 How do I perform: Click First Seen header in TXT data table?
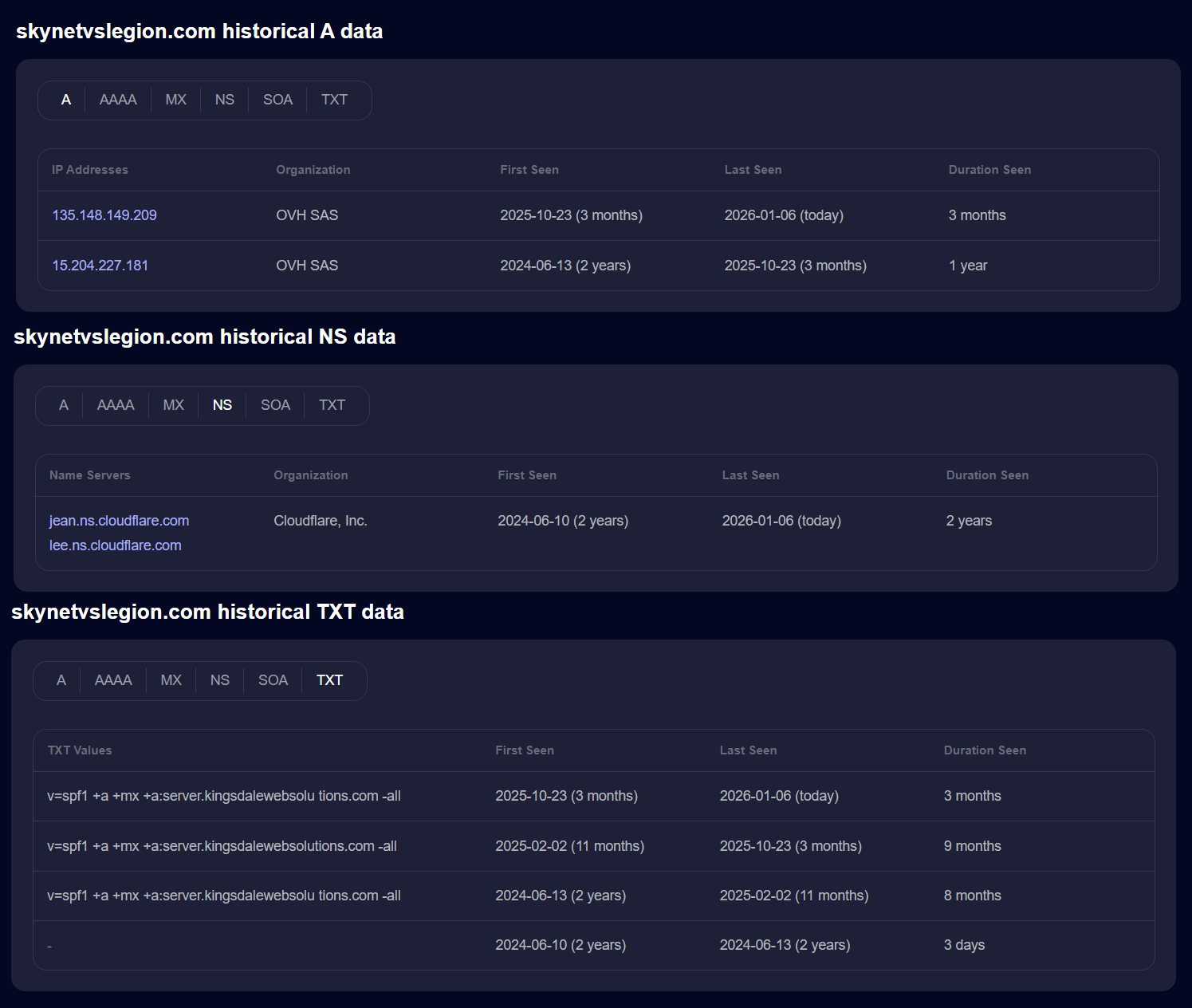point(525,750)
